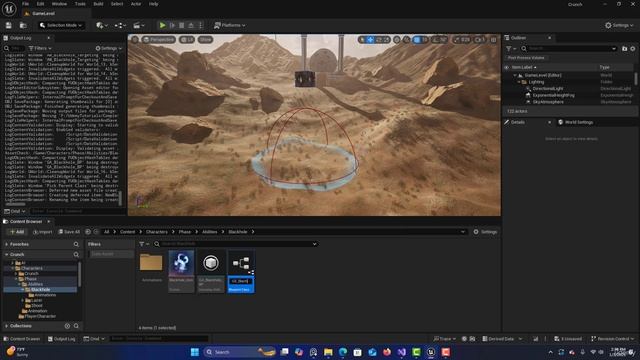640x360 pixels.
Task: Open the viewport Show menu
Action: point(205,40)
